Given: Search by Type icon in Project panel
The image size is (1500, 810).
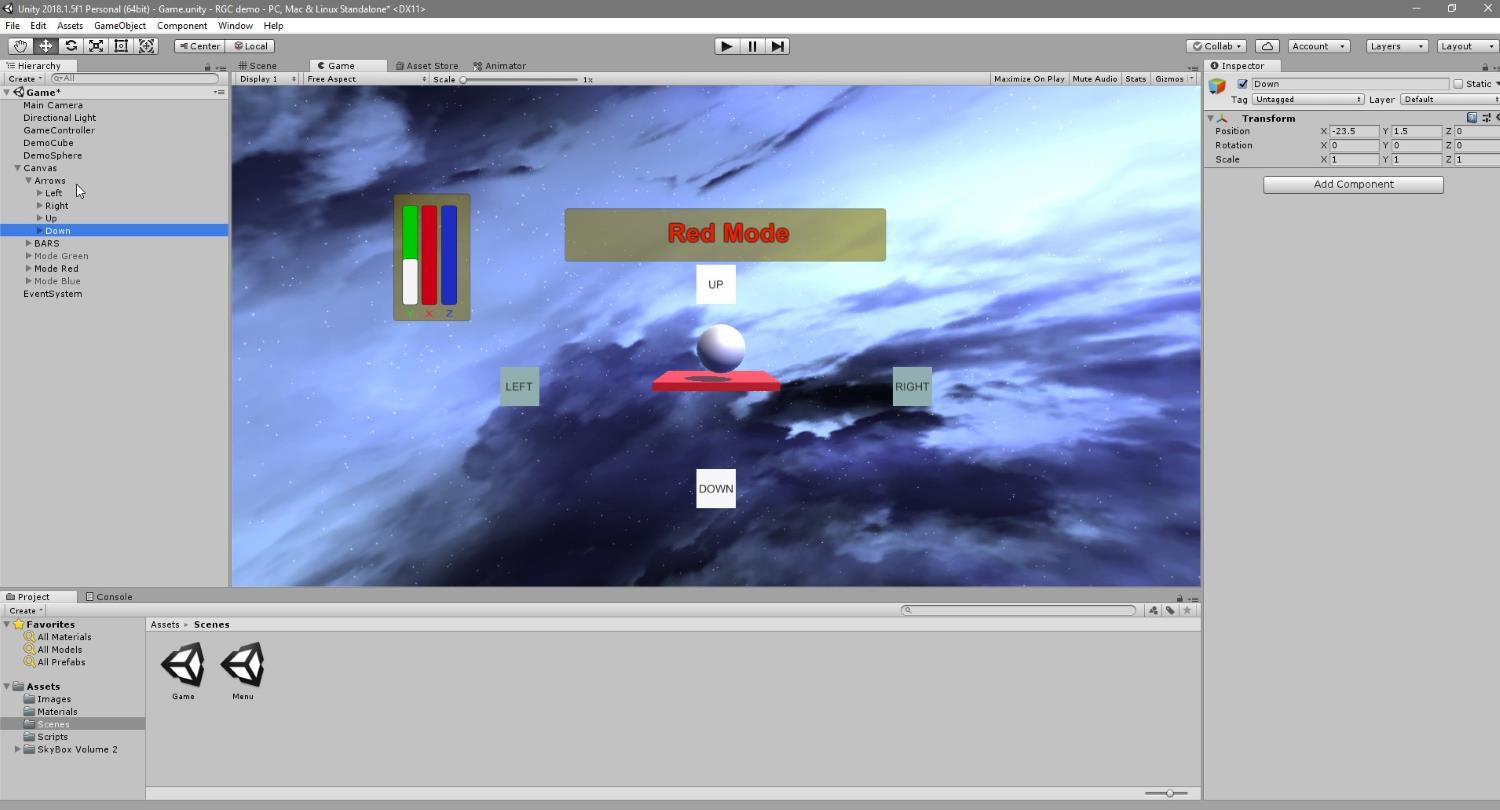Looking at the screenshot, I should (x=1153, y=610).
